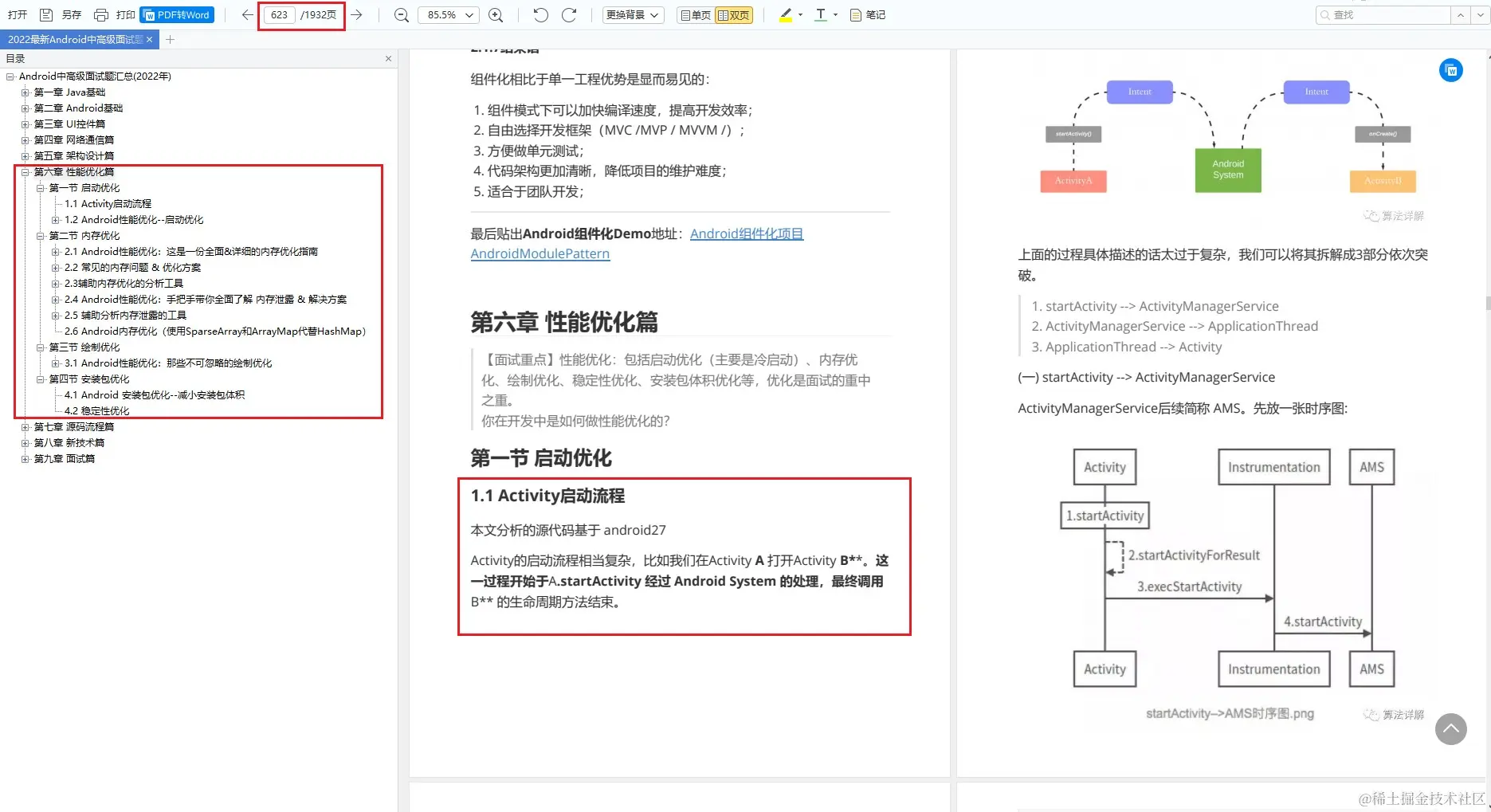Click the AndroidModulePattern hyperlink
1491x812 pixels.
540,253
